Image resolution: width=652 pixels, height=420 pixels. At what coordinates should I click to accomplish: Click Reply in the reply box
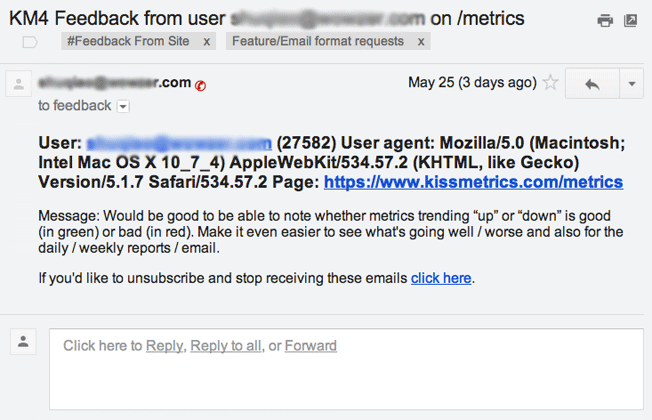click(165, 346)
